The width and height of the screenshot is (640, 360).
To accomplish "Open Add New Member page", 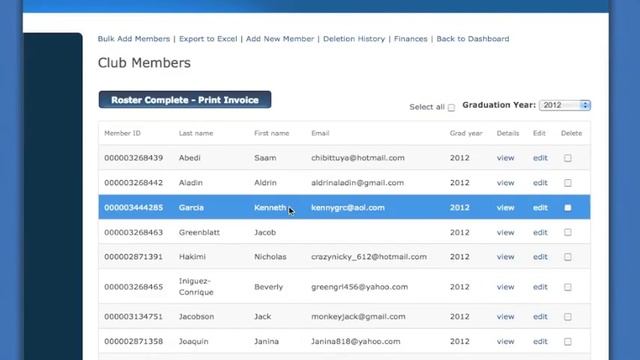I will [x=280, y=39].
